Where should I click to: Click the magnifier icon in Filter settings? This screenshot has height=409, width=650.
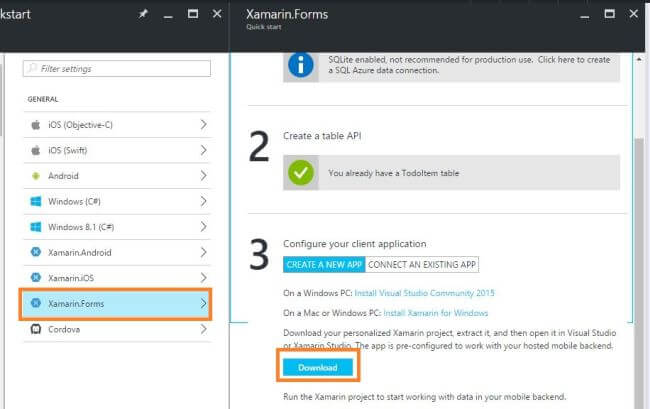[x=32, y=68]
